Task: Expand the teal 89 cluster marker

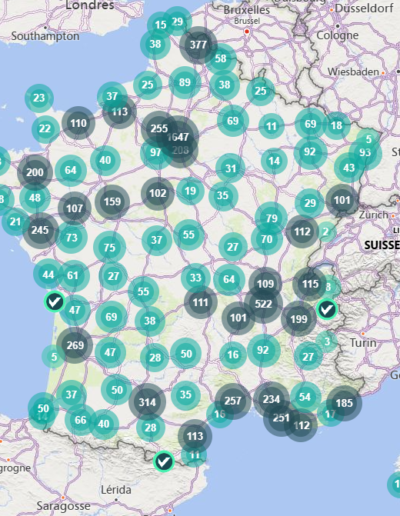Action: [x=185, y=82]
